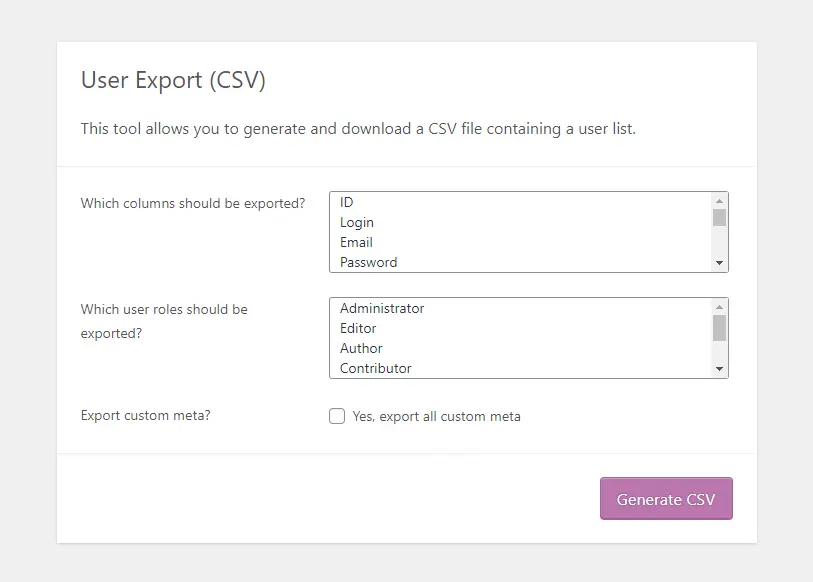Select the Editor role option
Image resolution: width=813 pixels, height=582 pixels.
click(x=360, y=328)
